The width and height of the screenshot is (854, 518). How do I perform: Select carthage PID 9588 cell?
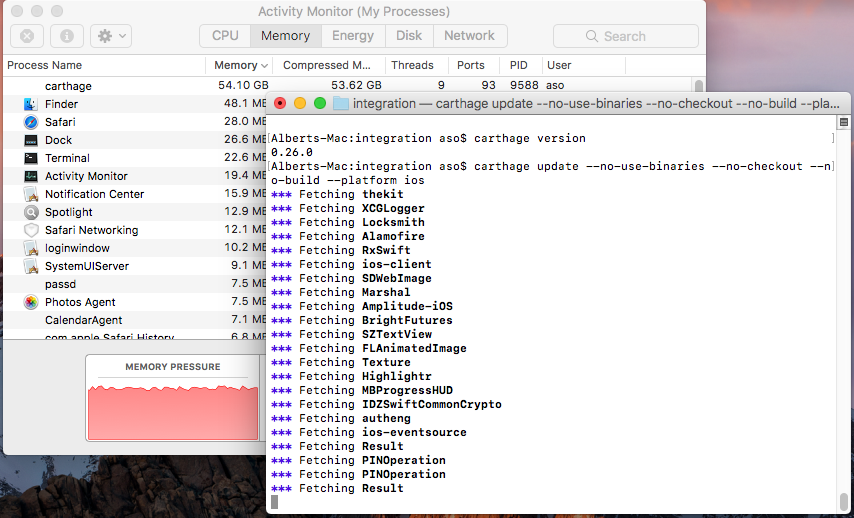click(x=524, y=86)
